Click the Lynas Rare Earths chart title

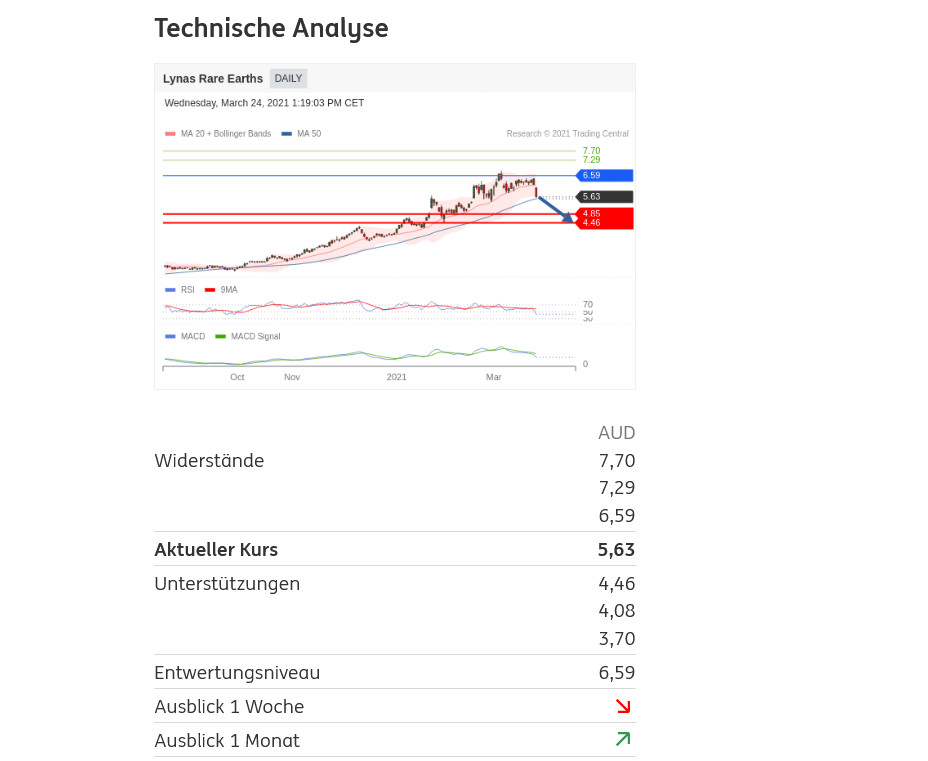213,79
